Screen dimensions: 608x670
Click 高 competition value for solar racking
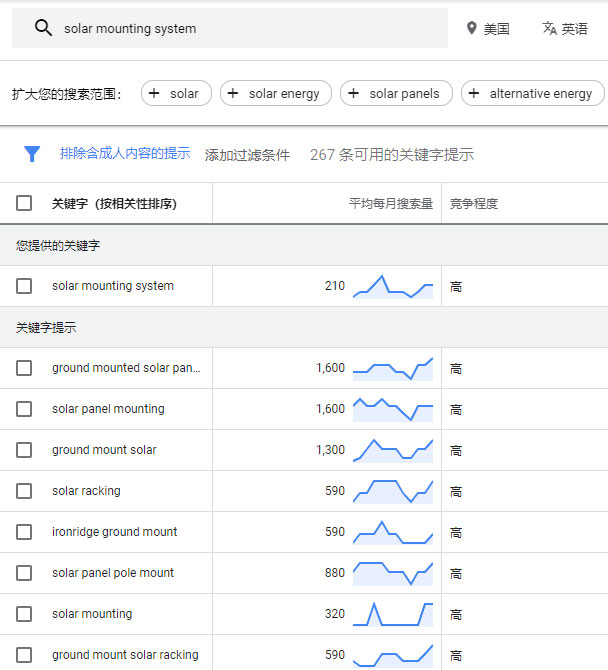[456, 491]
